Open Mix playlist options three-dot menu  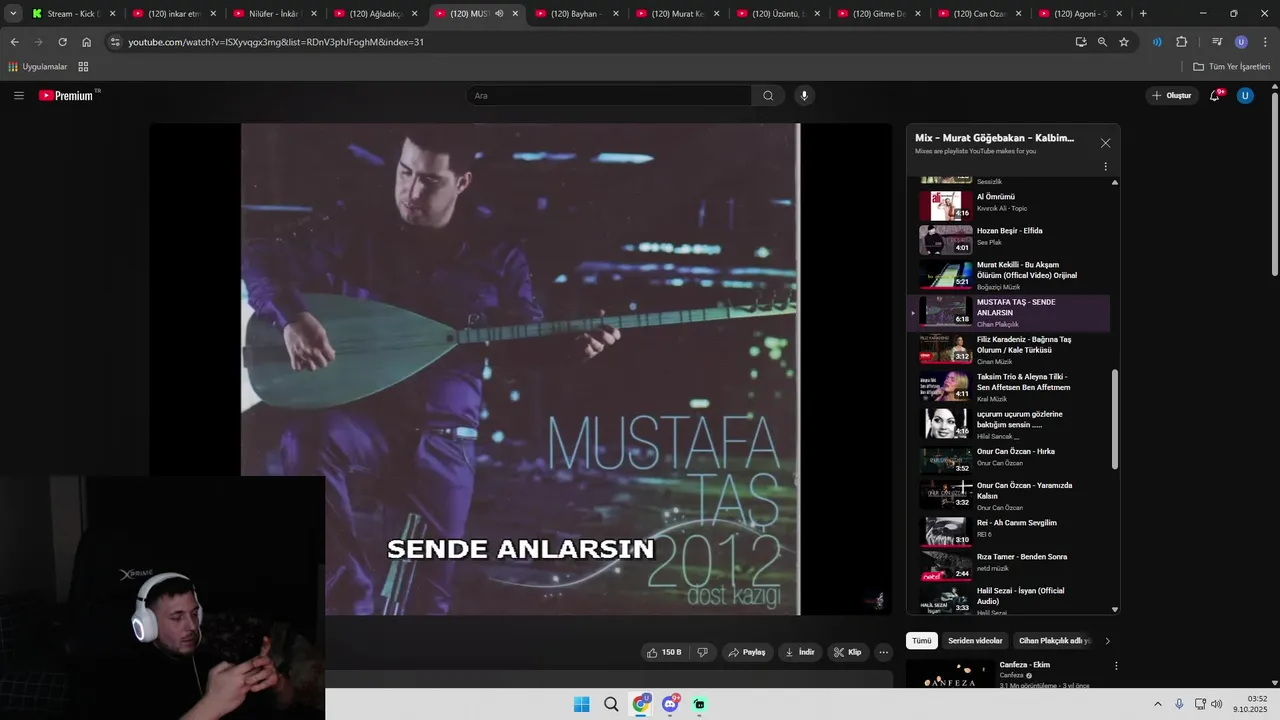coord(1105,167)
